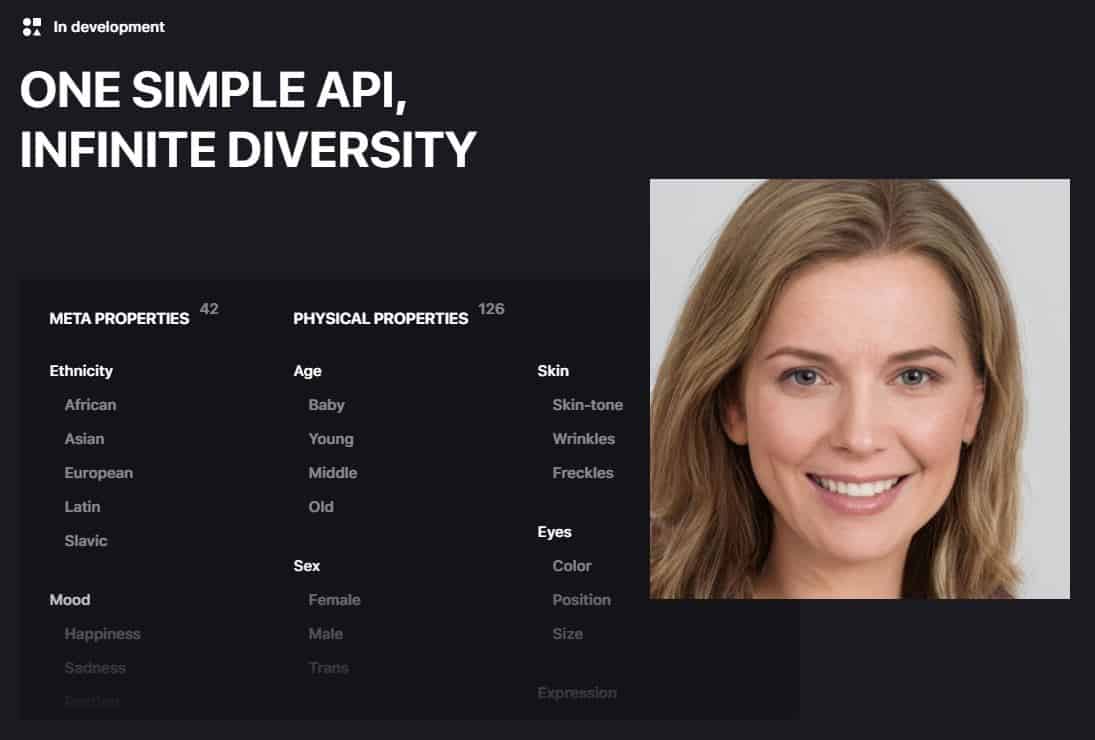The image size is (1095, 740).
Task: Select European ethnicity property
Action: coord(98,473)
